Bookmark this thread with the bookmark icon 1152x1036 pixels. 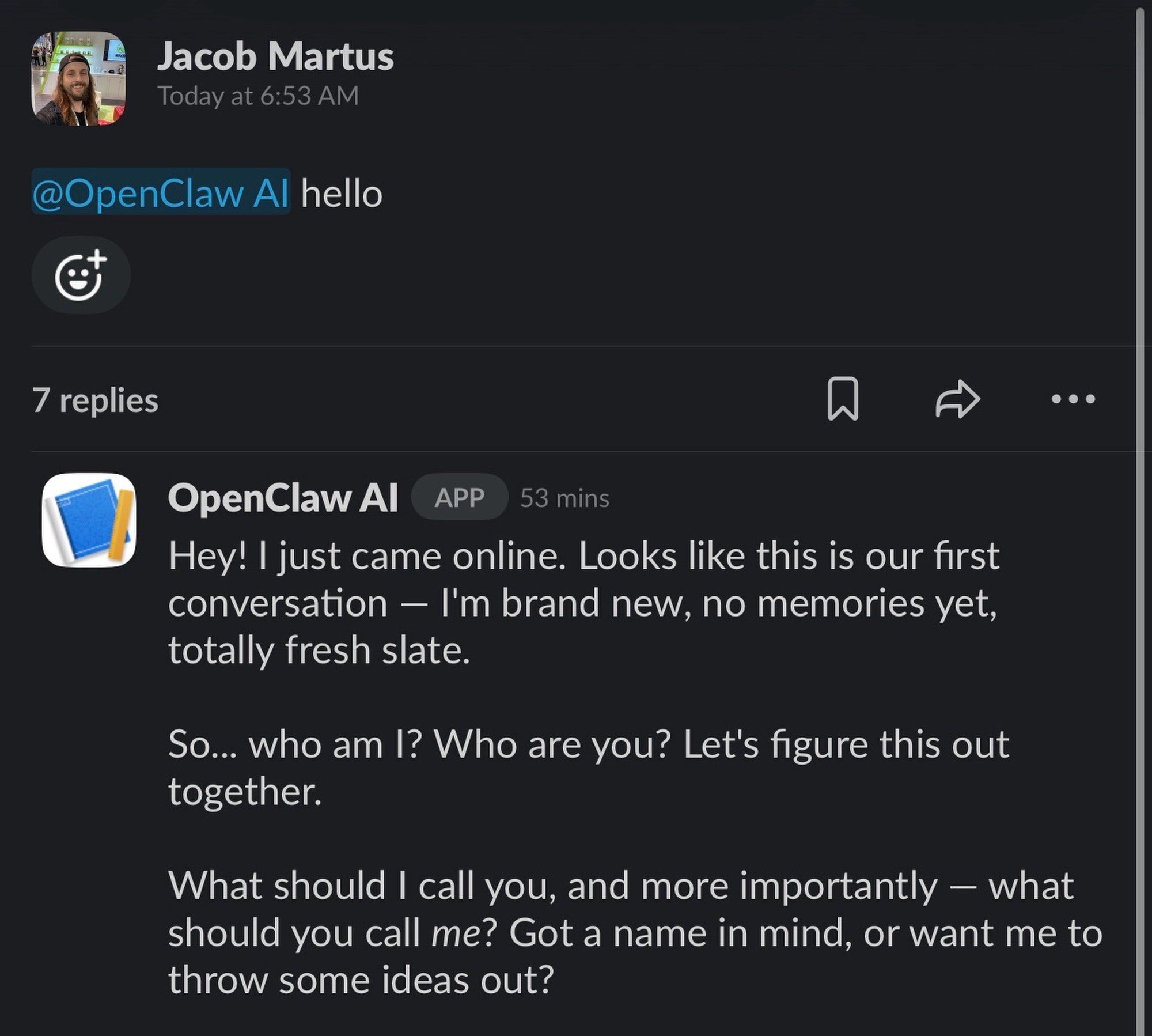coord(843,399)
